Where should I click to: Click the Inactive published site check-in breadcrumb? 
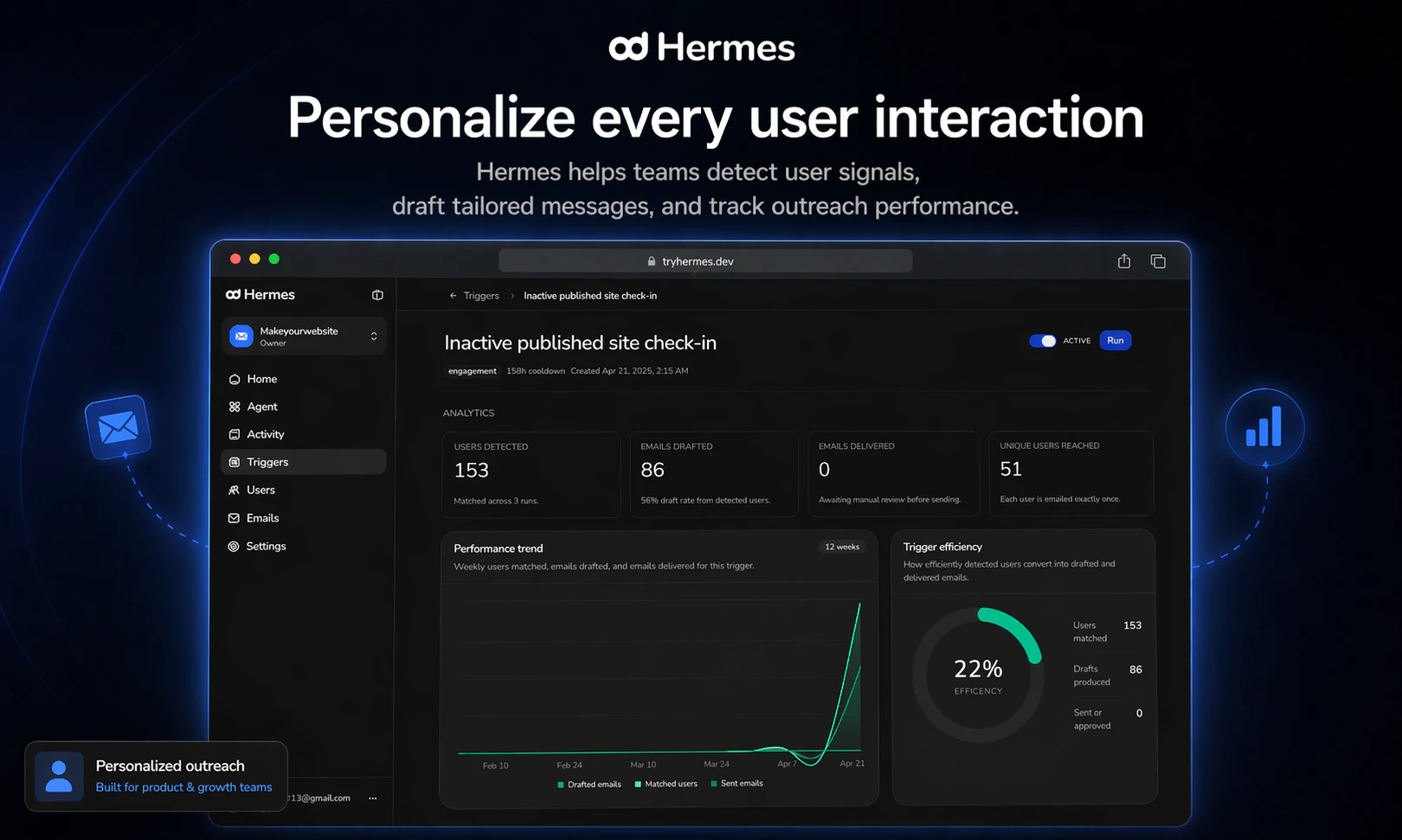click(x=590, y=296)
